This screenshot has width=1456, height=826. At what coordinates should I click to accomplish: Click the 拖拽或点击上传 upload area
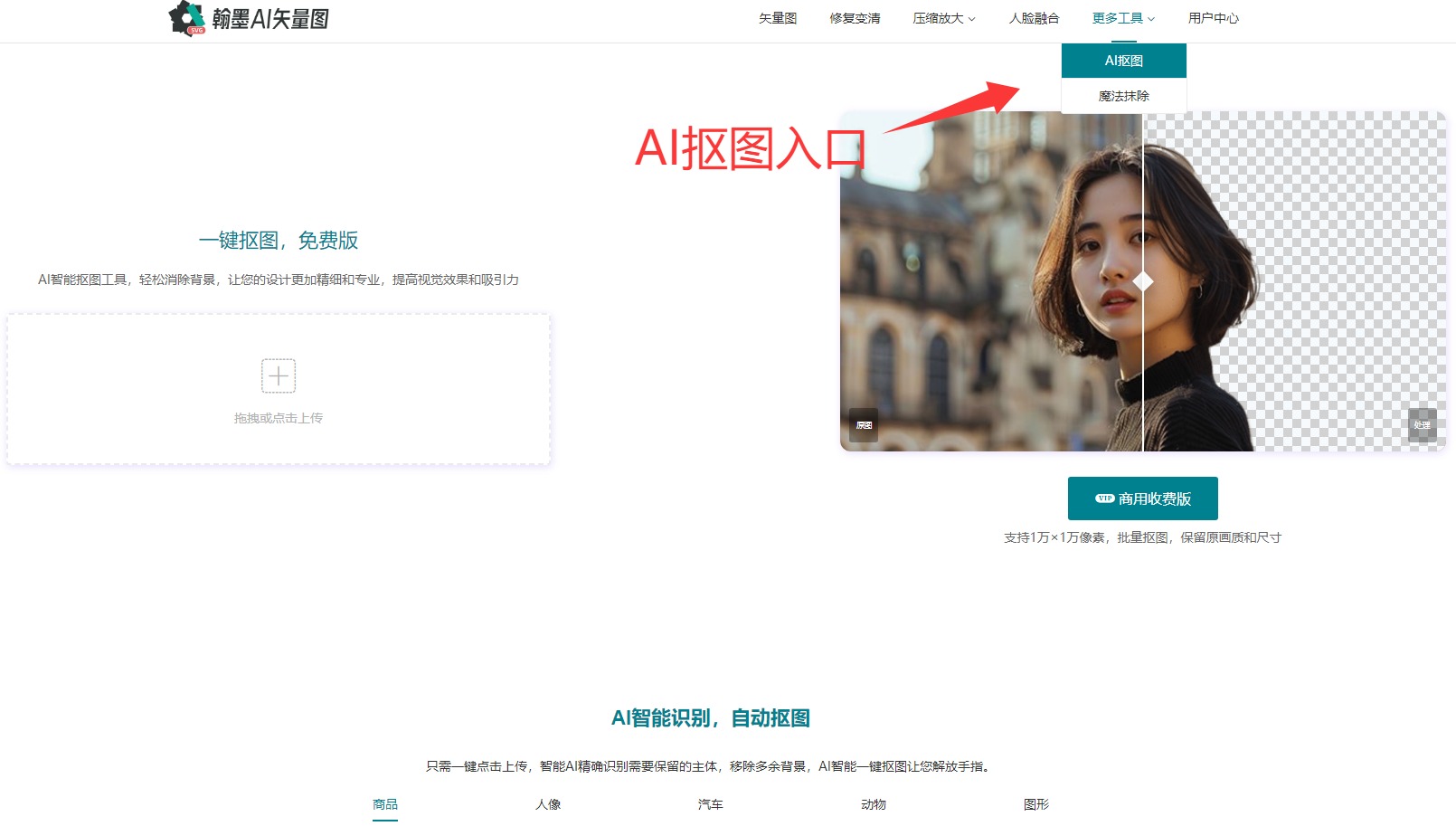point(279,418)
